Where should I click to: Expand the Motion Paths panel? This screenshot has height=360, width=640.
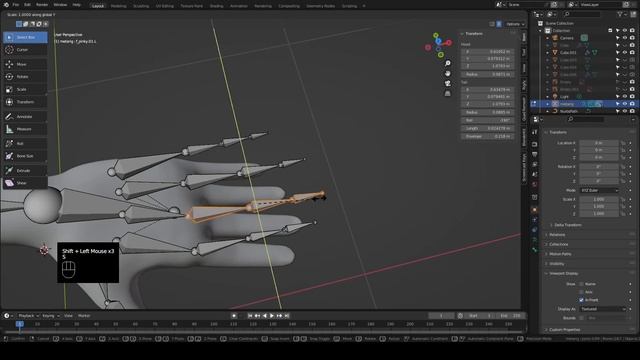(x=560, y=254)
